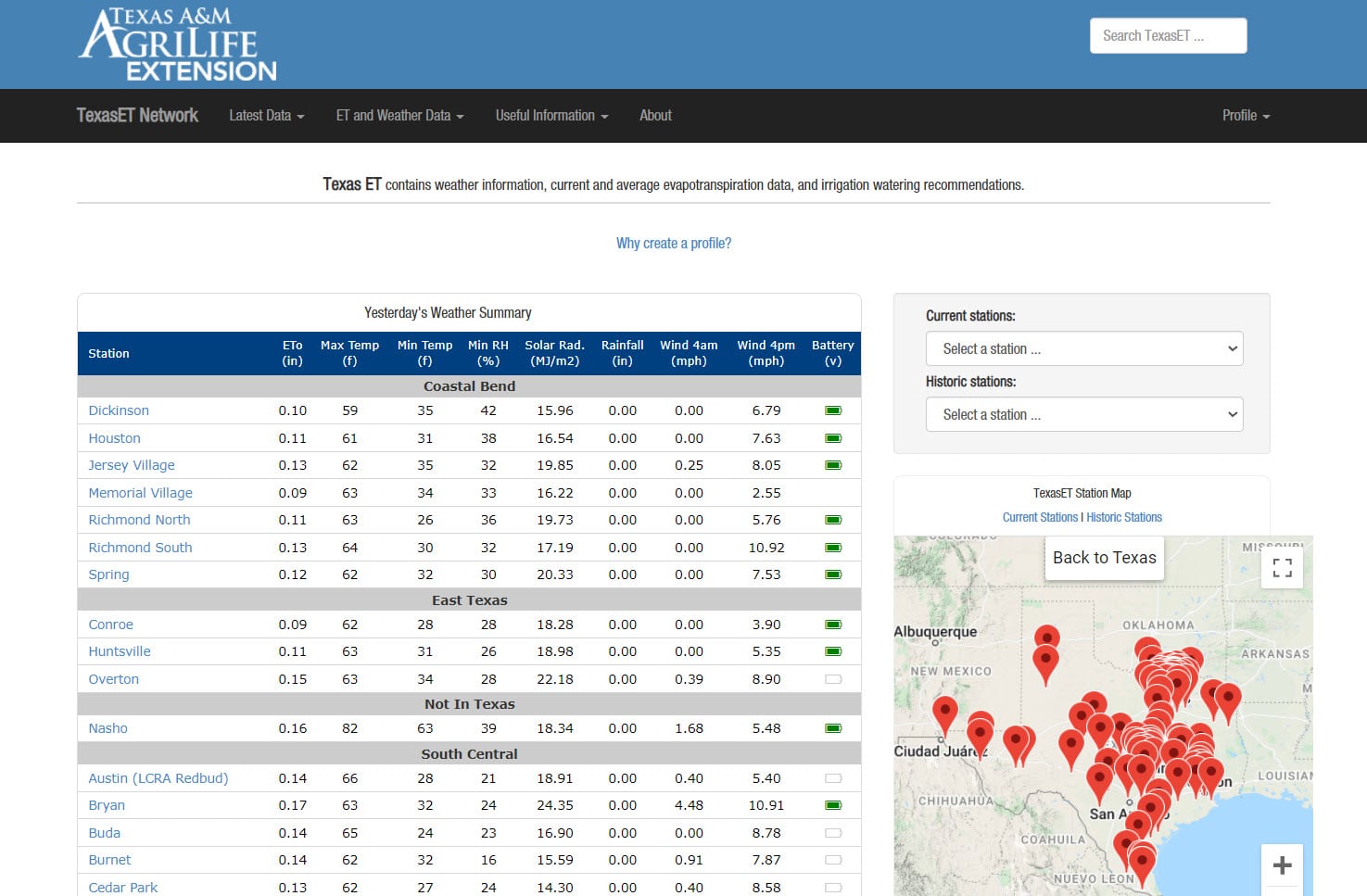Image resolution: width=1367 pixels, height=896 pixels.
Task: Show Historic Stations on the map
Action: click(1124, 517)
